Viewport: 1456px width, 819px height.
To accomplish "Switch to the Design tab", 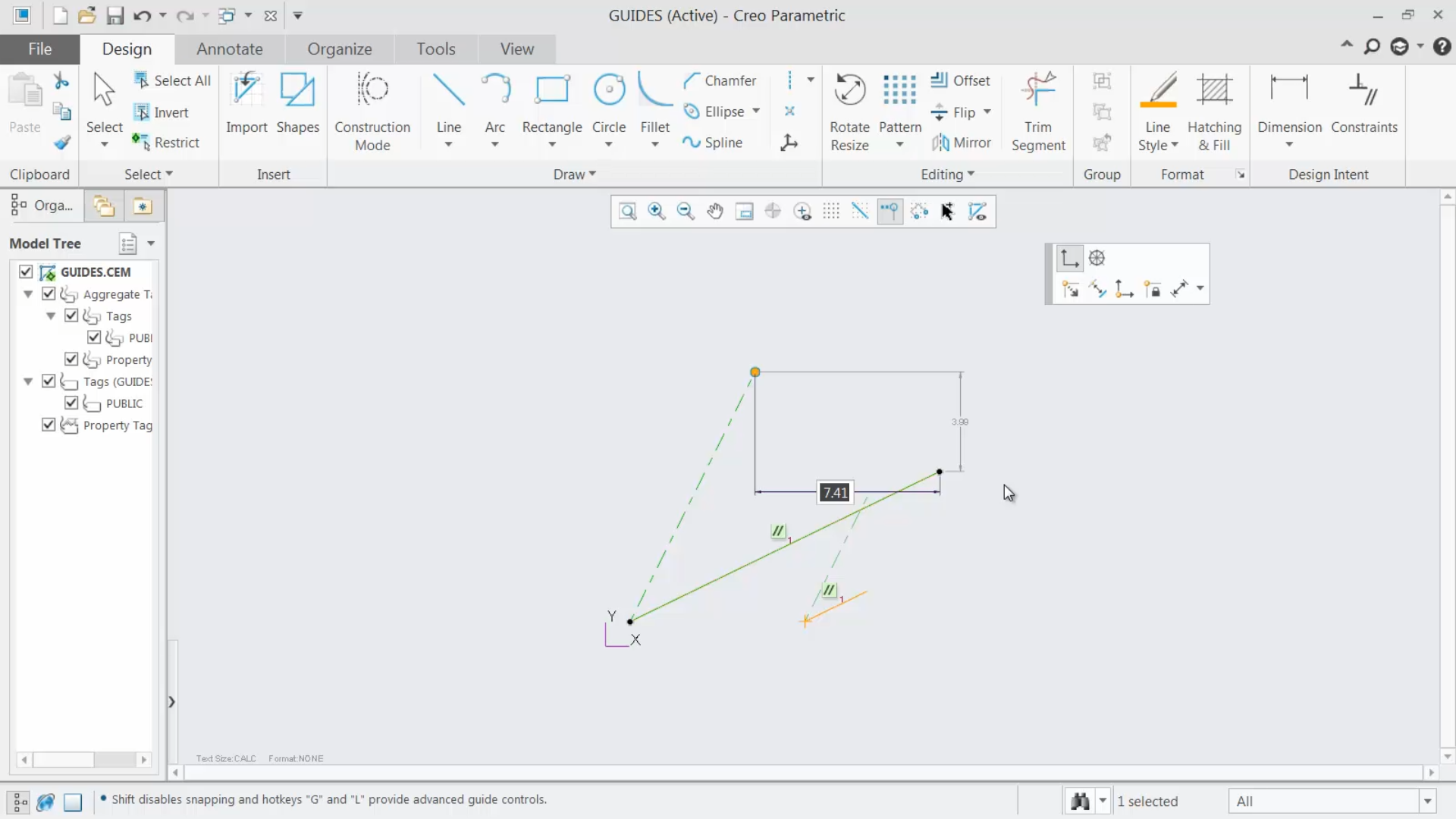I will point(127,49).
